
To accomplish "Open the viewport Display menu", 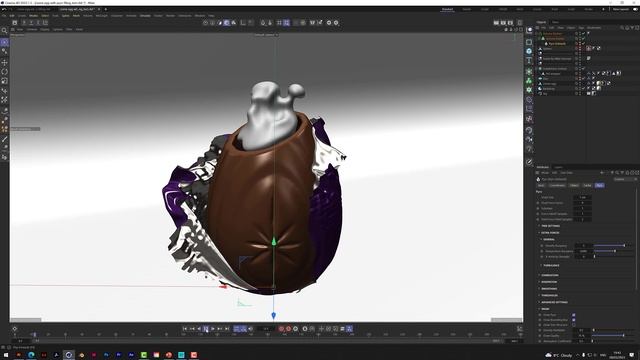I will tap(44, 29).
